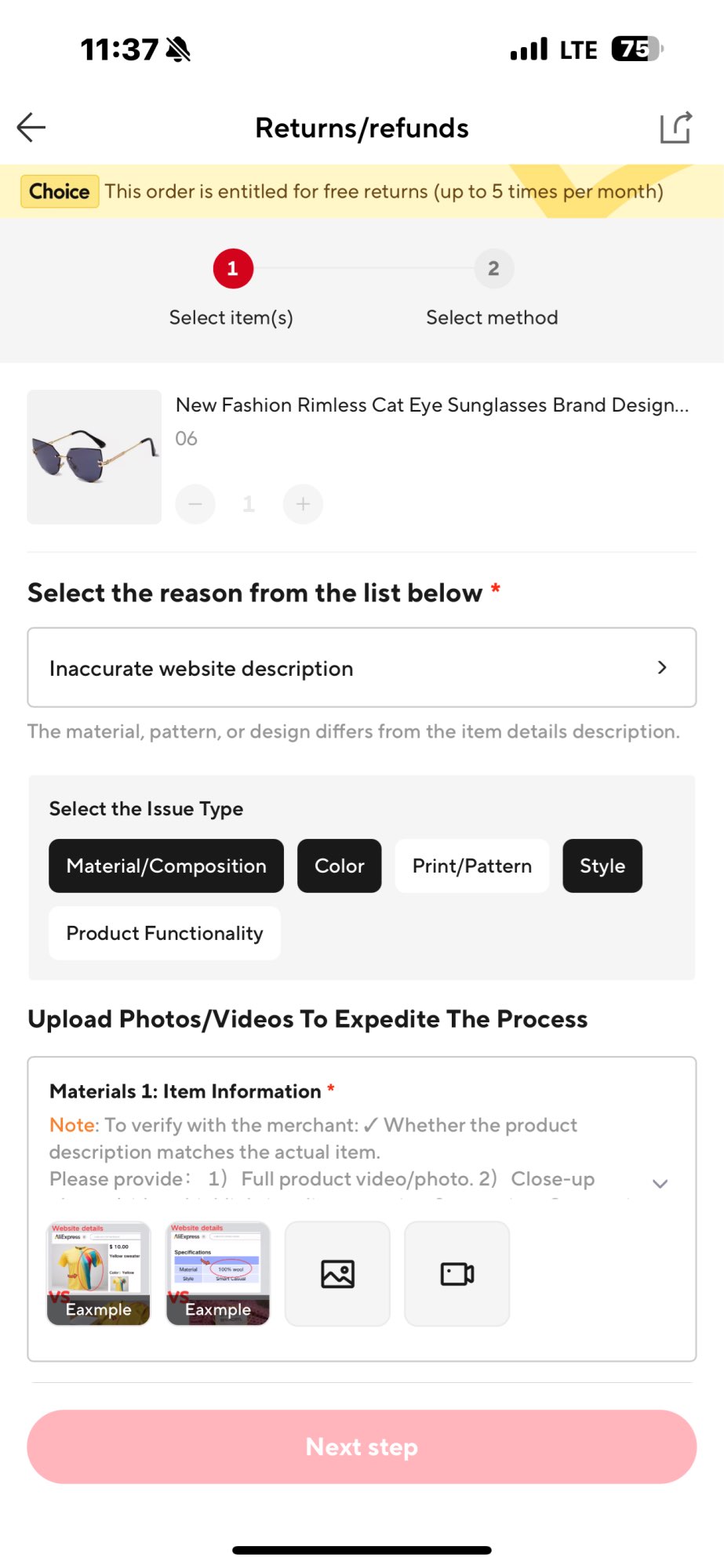View the second example specifications image
The height and width of the screenshot is (1568, 724).
coord(218,1274)
